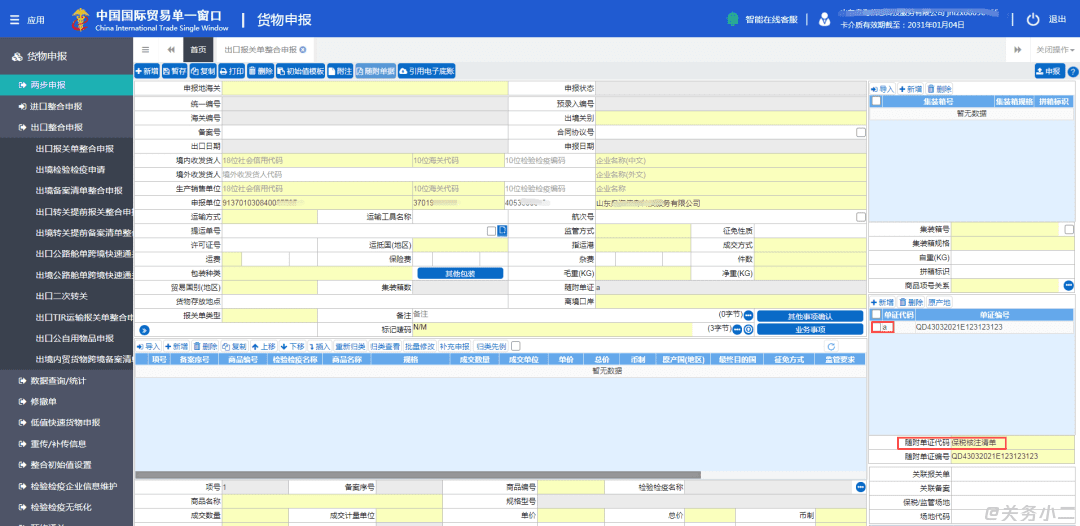This screenshot has width=1080, height=526.
Task: Click the 引用电子底账 cloud icon button
Action: click(x=427, y=71)
